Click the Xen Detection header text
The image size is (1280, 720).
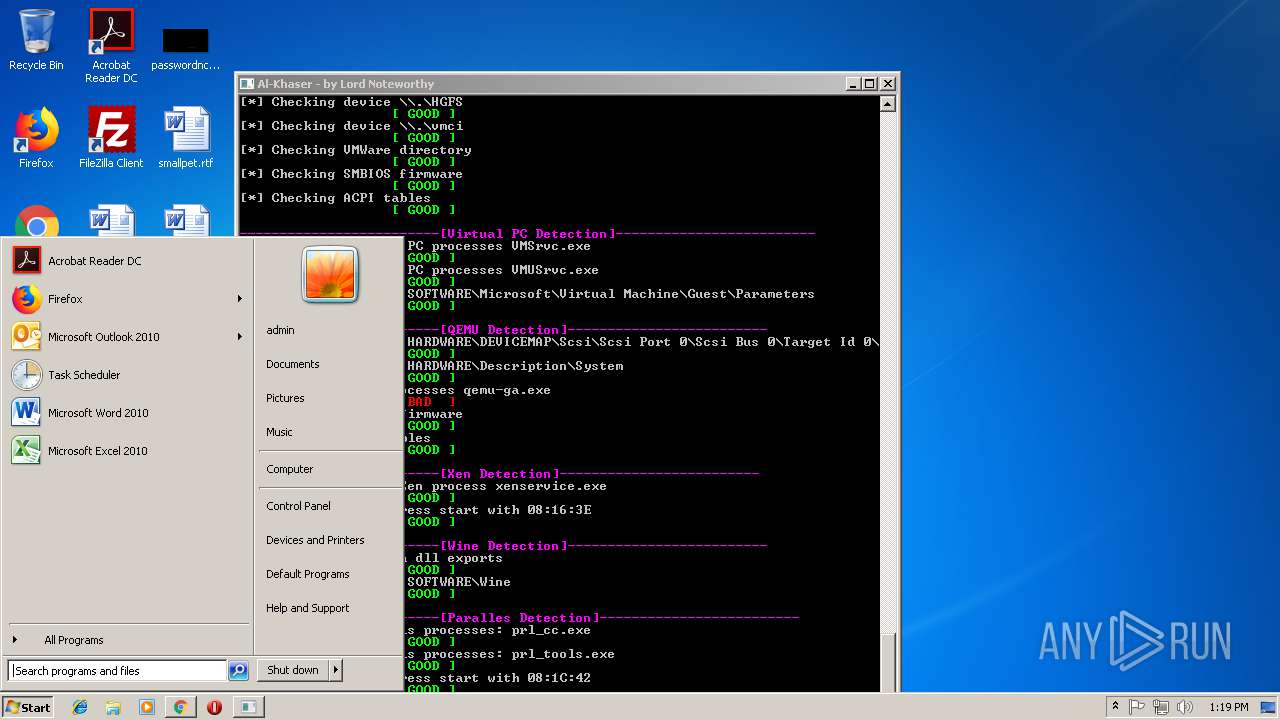(500, 474)
